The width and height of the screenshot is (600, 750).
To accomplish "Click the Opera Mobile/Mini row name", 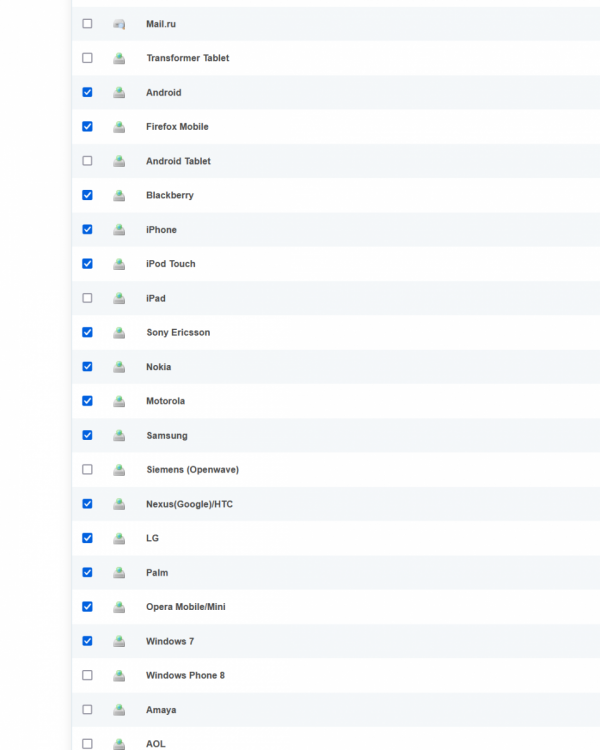I will [x=185, y=607].
